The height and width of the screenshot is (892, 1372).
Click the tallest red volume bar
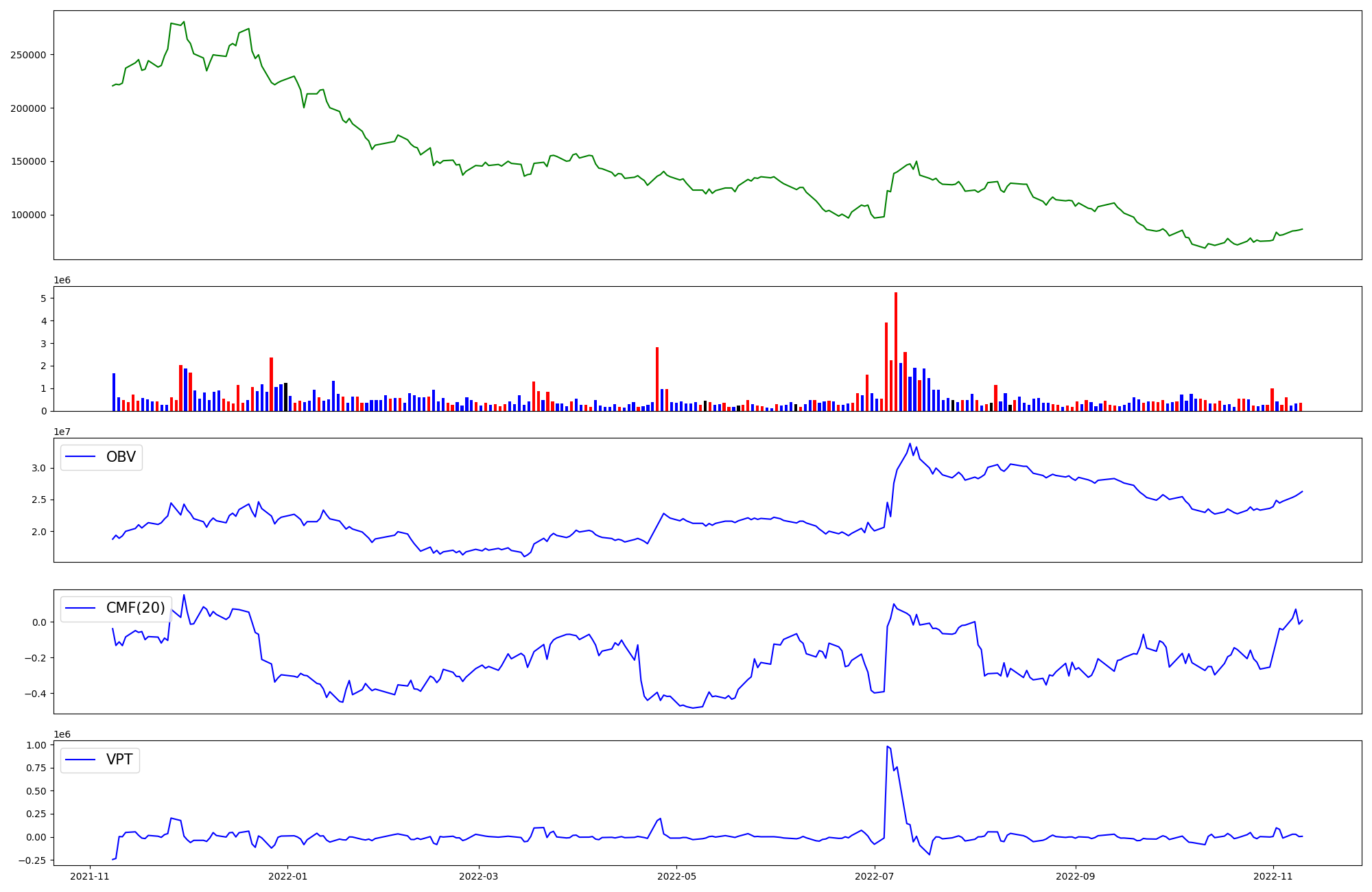coord(895,350)
